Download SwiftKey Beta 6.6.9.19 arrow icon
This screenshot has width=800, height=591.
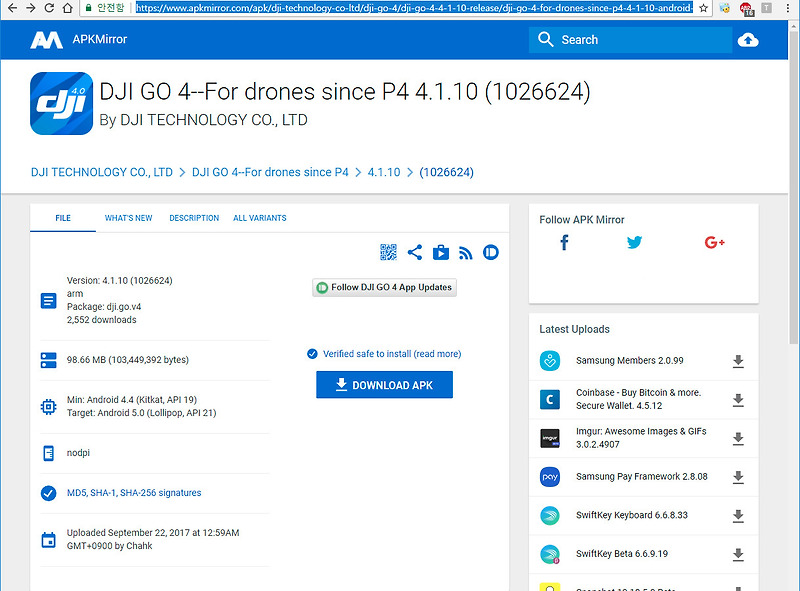coord(738,555)
